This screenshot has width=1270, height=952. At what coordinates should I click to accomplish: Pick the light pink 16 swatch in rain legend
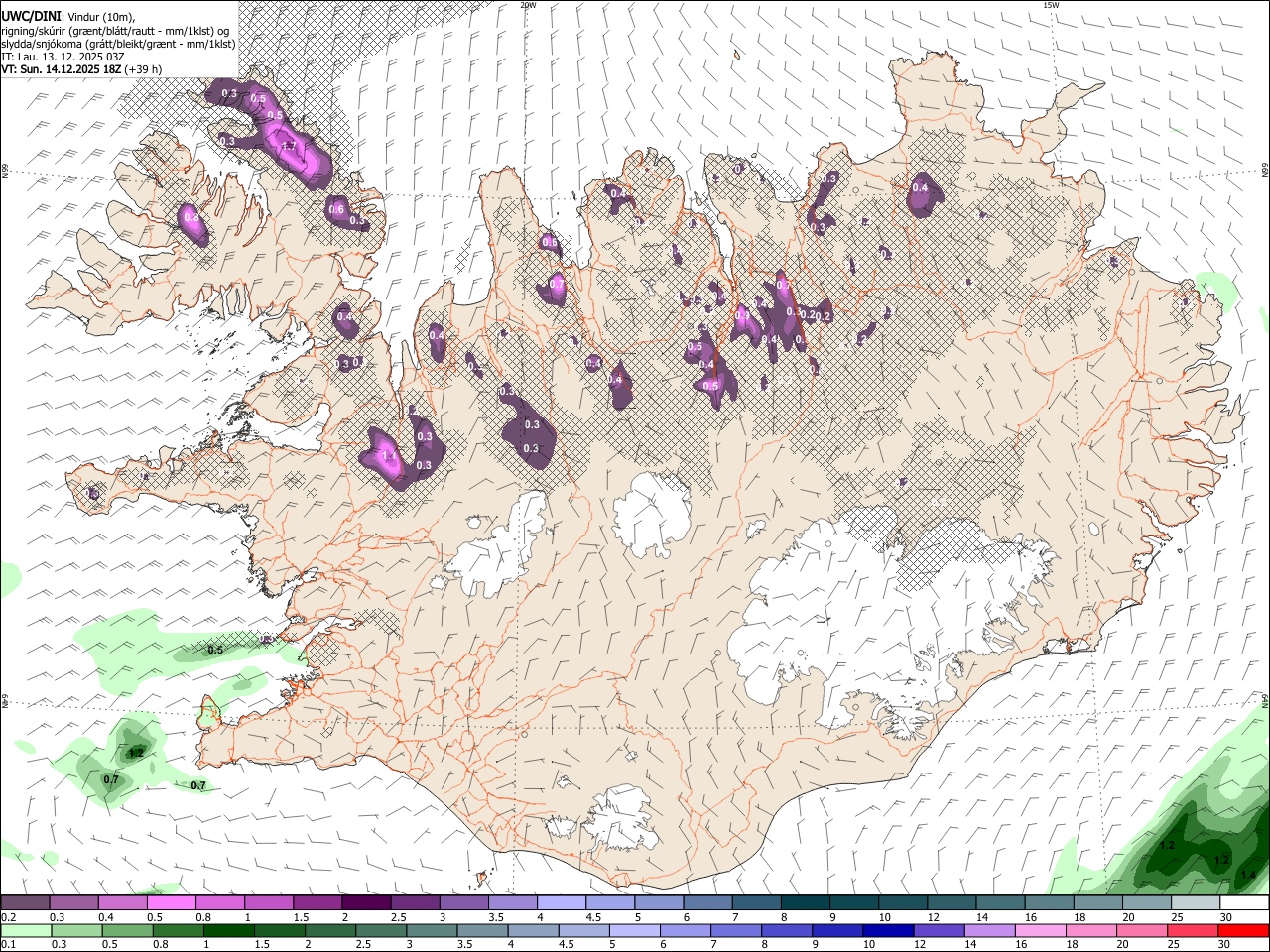coord(1041,930)
